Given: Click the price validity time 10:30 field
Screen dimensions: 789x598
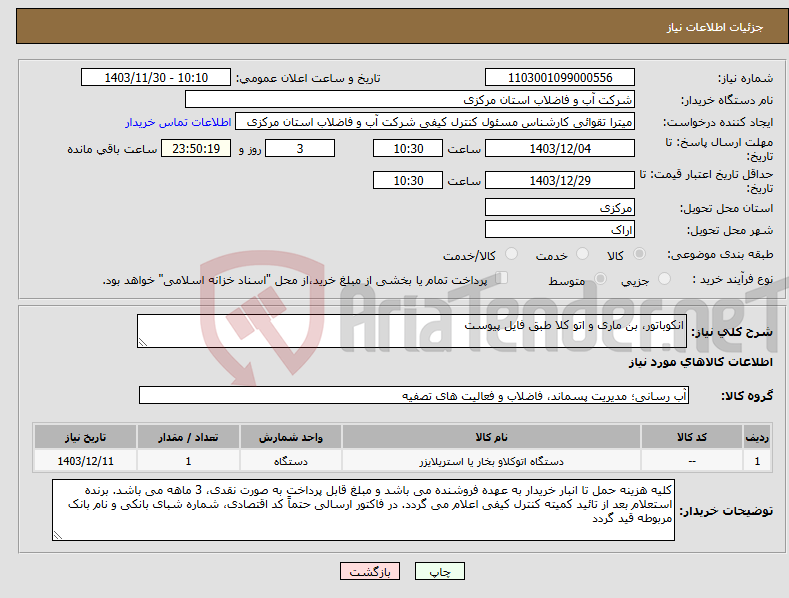Looking at the screenshot, I should click(x=408, y=180).
